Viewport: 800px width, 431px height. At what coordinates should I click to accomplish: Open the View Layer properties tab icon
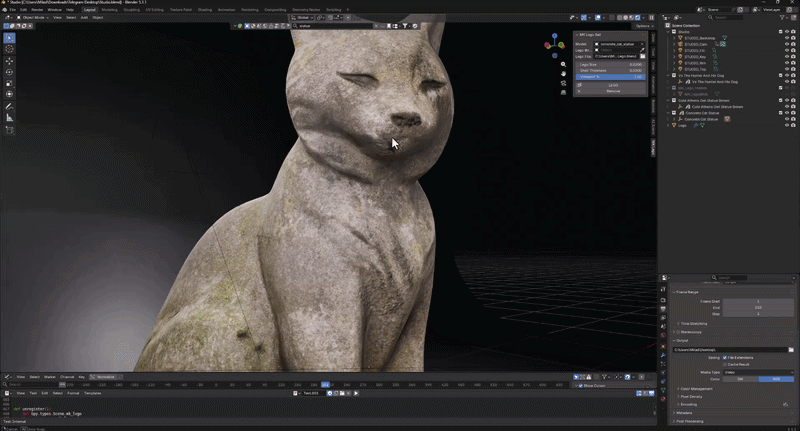(663, 317)
